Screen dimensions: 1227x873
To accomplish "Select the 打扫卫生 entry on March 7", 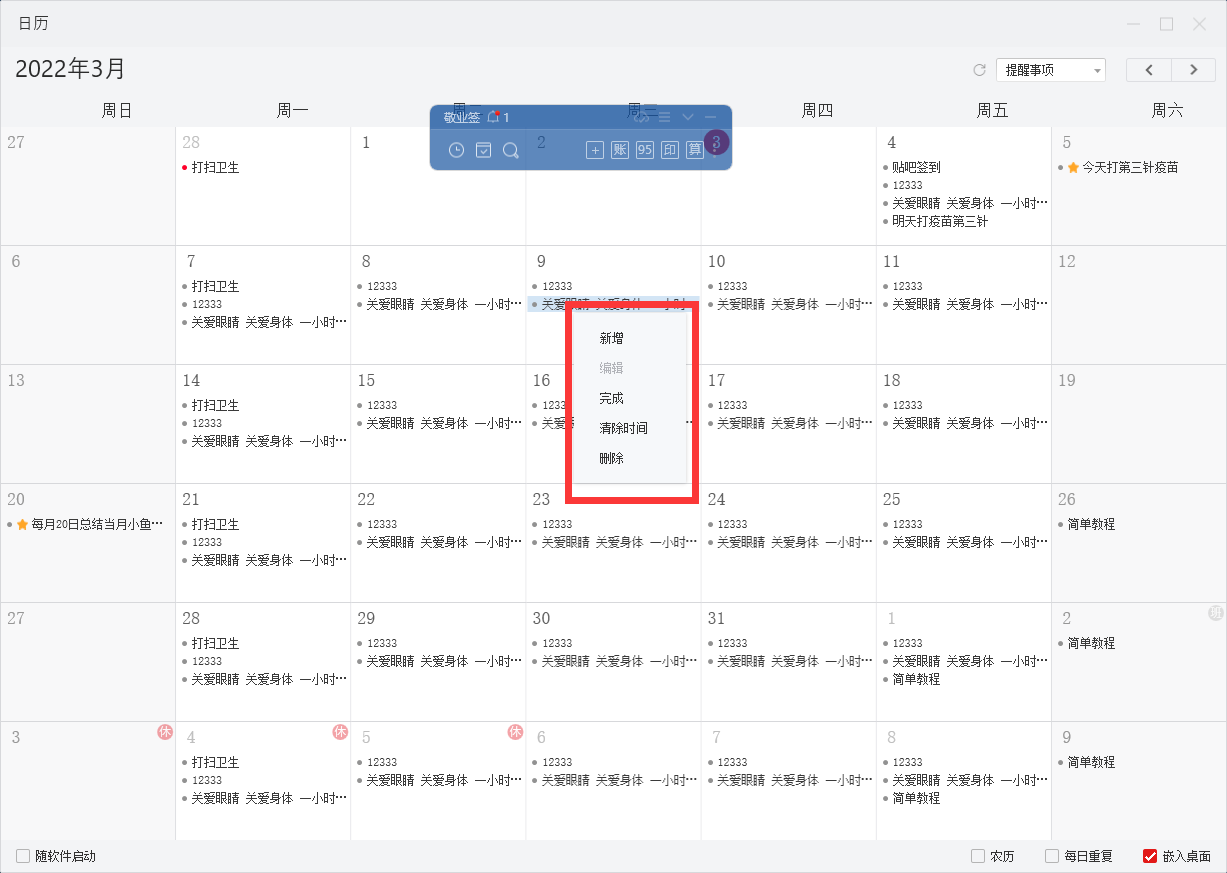I will (x=215, y=287).
